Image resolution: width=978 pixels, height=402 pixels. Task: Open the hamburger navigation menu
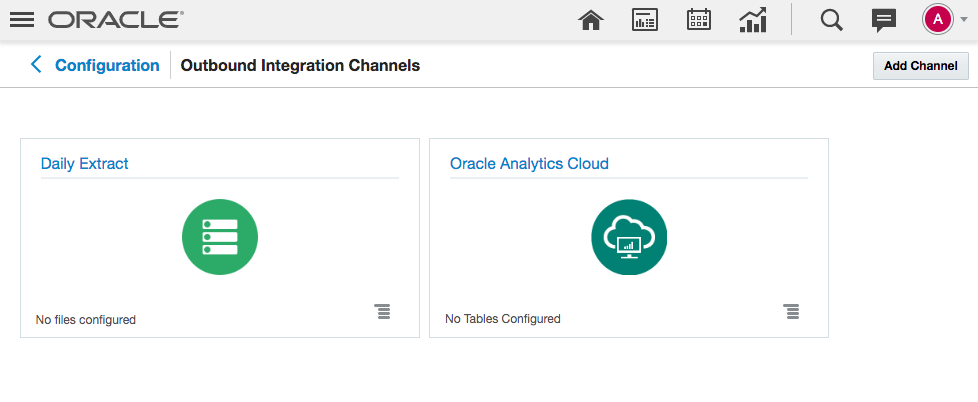click(22, 20)
